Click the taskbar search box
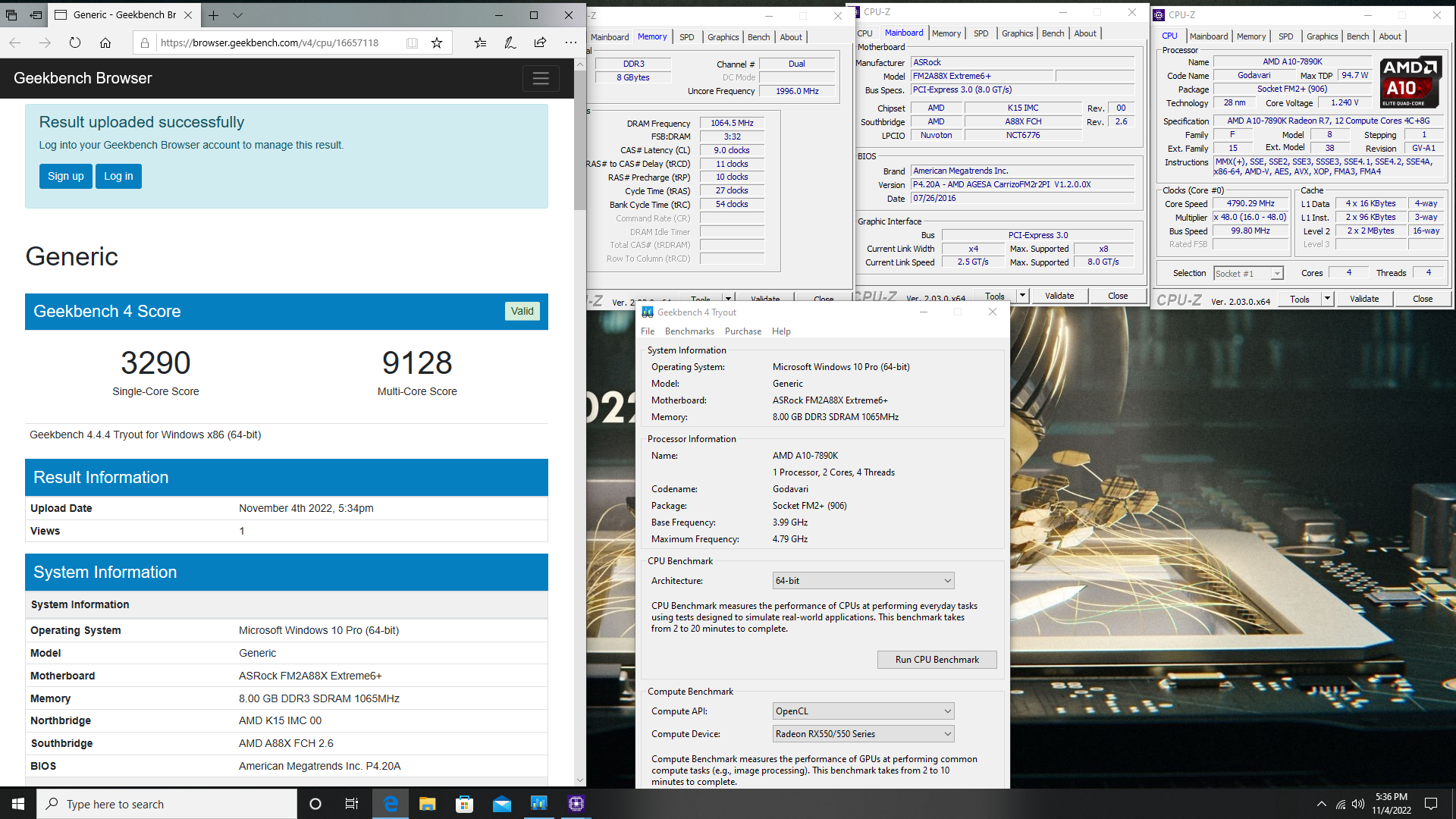This screenshot has height=819, width=1456. pyautogui.click(x=167, y=804)
